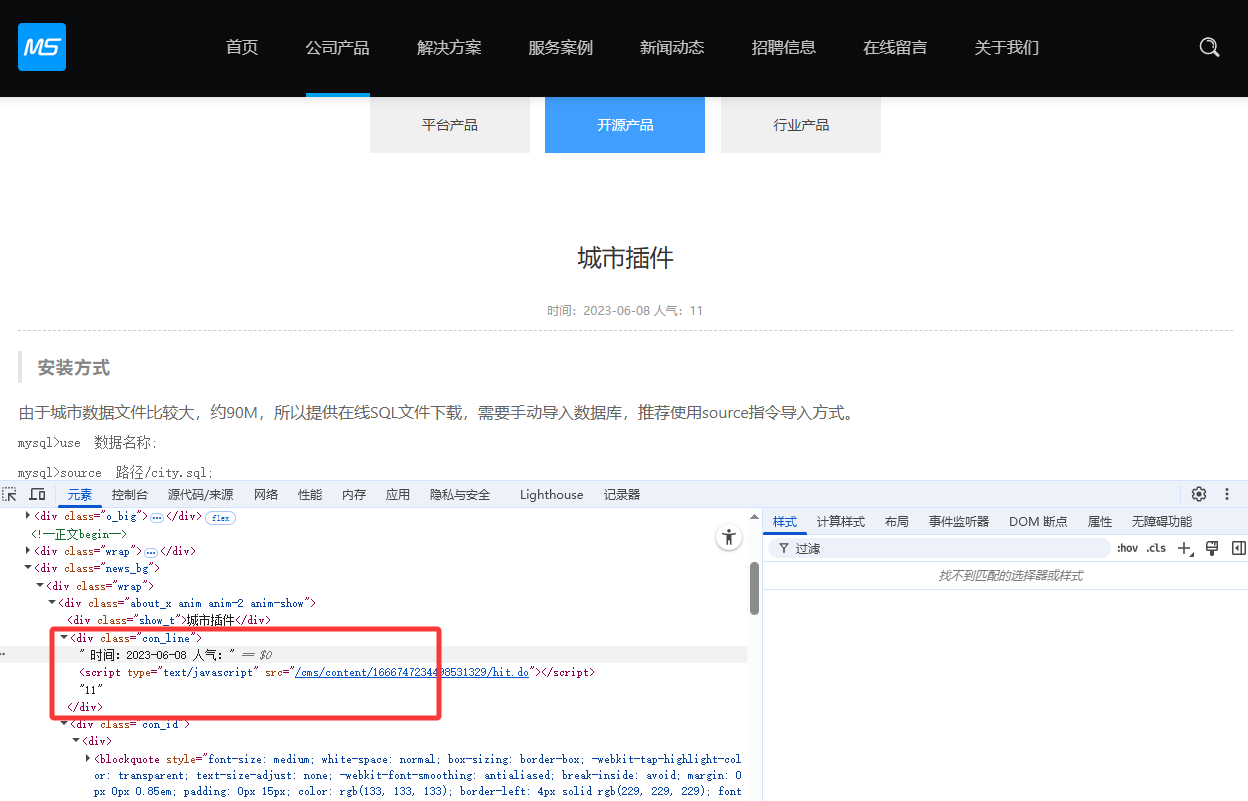Toggle the .cls element classes panel
The image size is (1248, 801).
(x=1156, y=548)
